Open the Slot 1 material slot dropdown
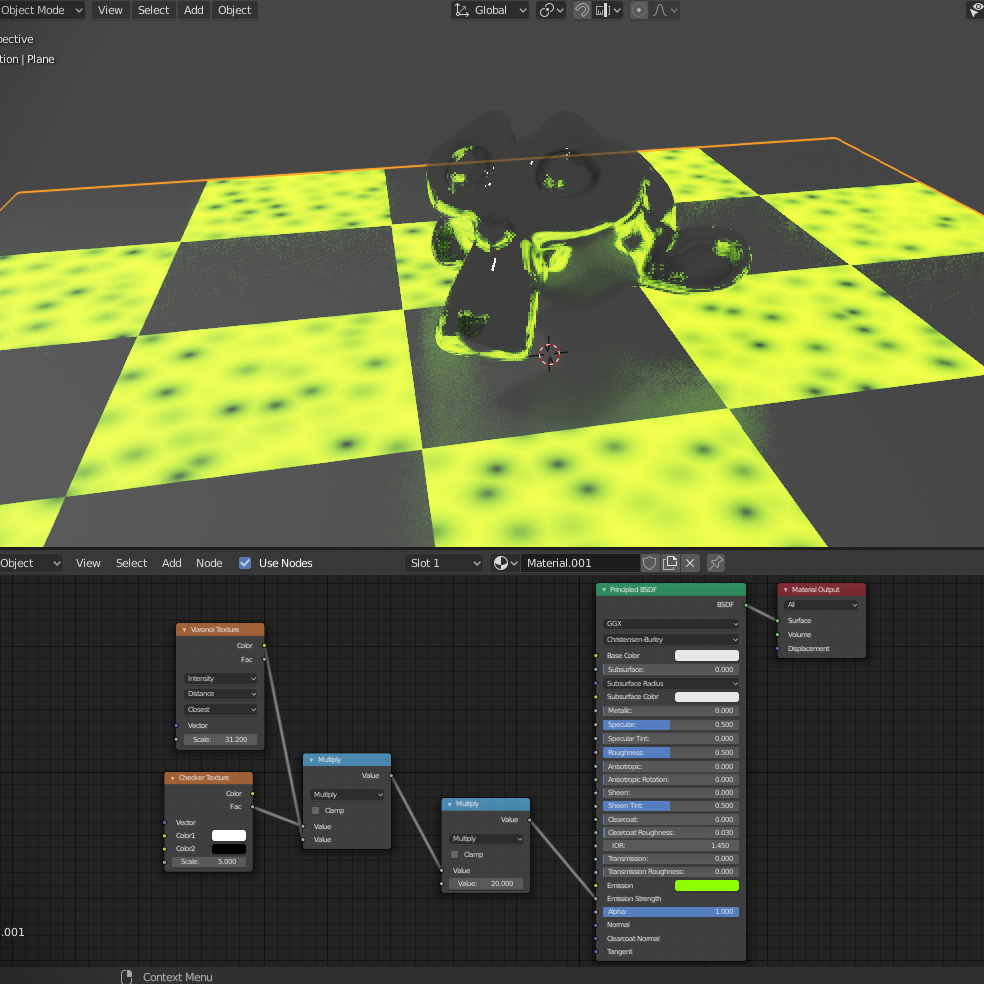984x984 pixels. [444, 563]
